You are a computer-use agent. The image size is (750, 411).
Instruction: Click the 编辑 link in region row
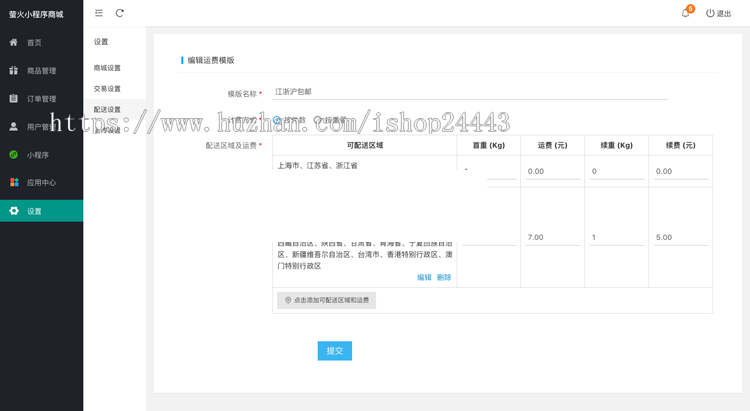[424, 277]
